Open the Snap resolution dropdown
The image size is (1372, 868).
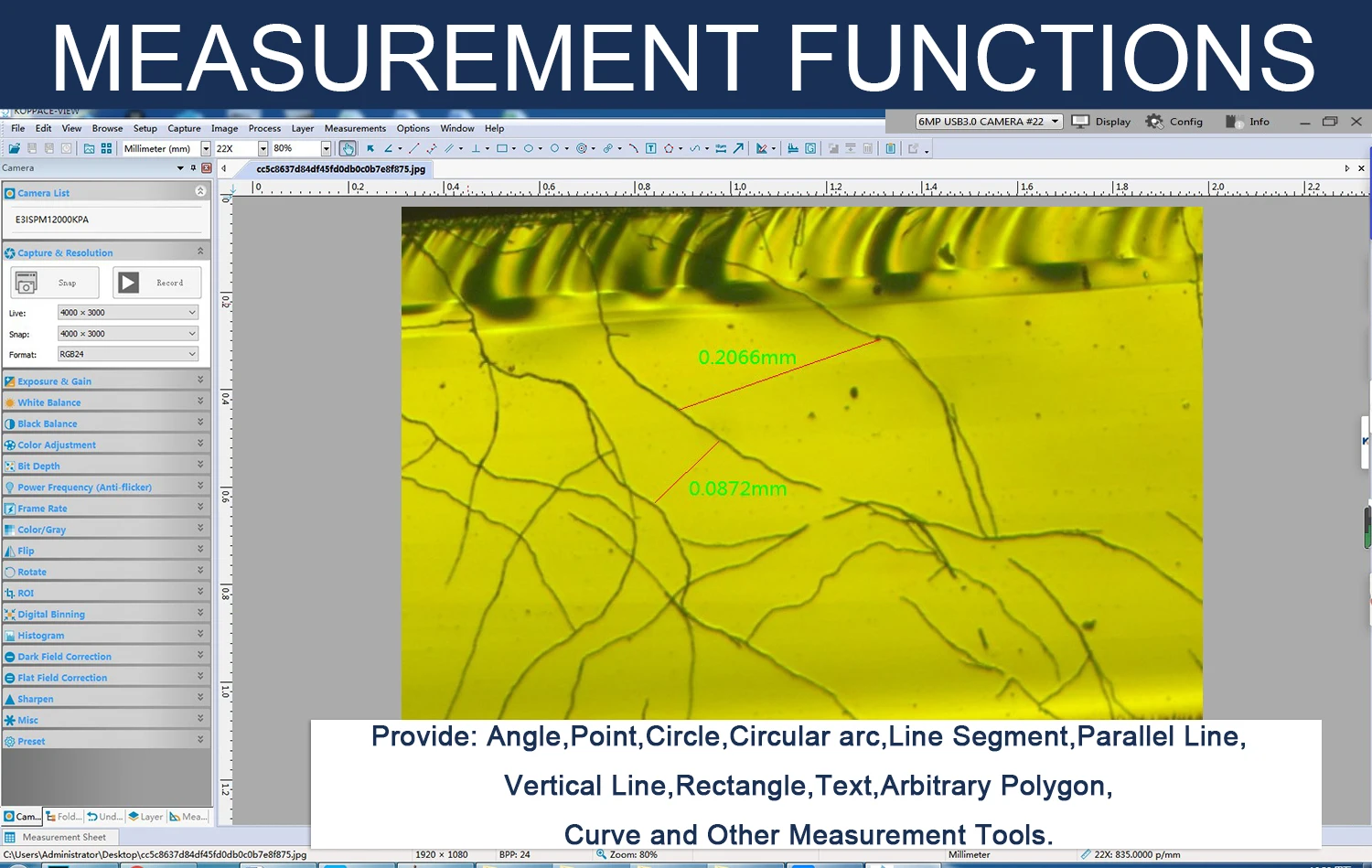click(x=128, y=334)
